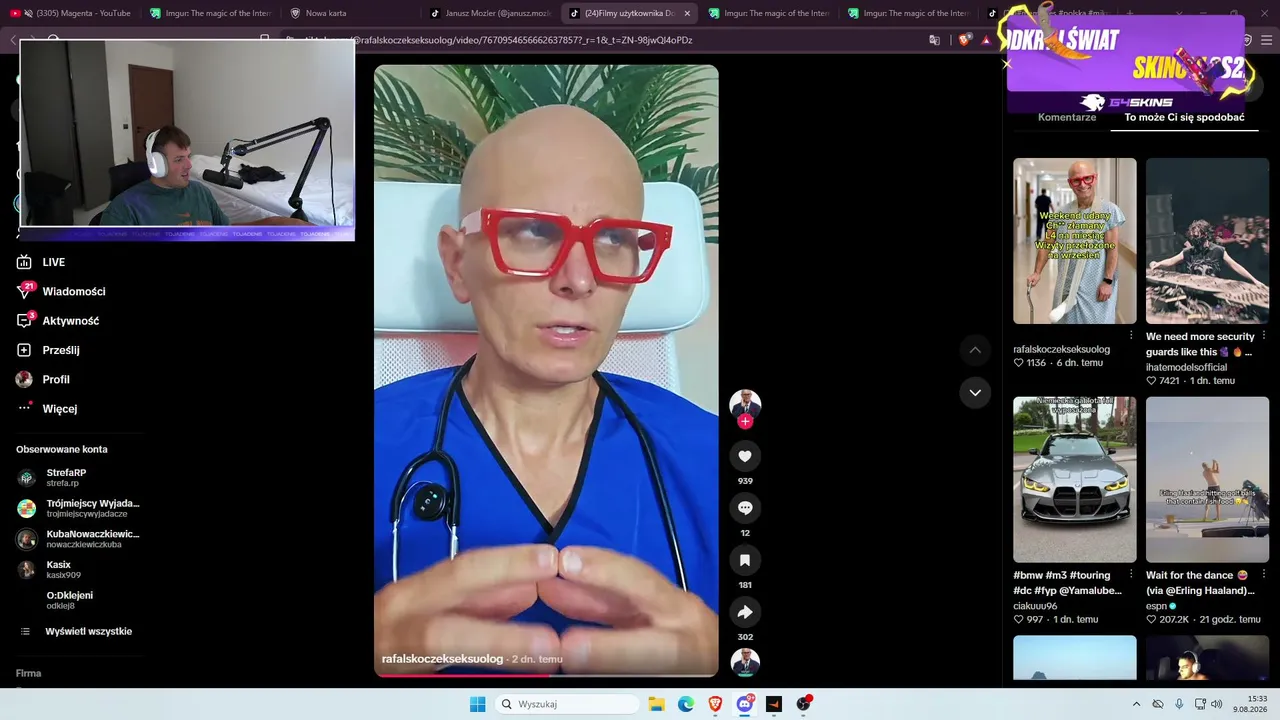Screen dimensions: 1280x720
Task: Follow the creator with the red plus badge
Action: click(x=745, y=421)
